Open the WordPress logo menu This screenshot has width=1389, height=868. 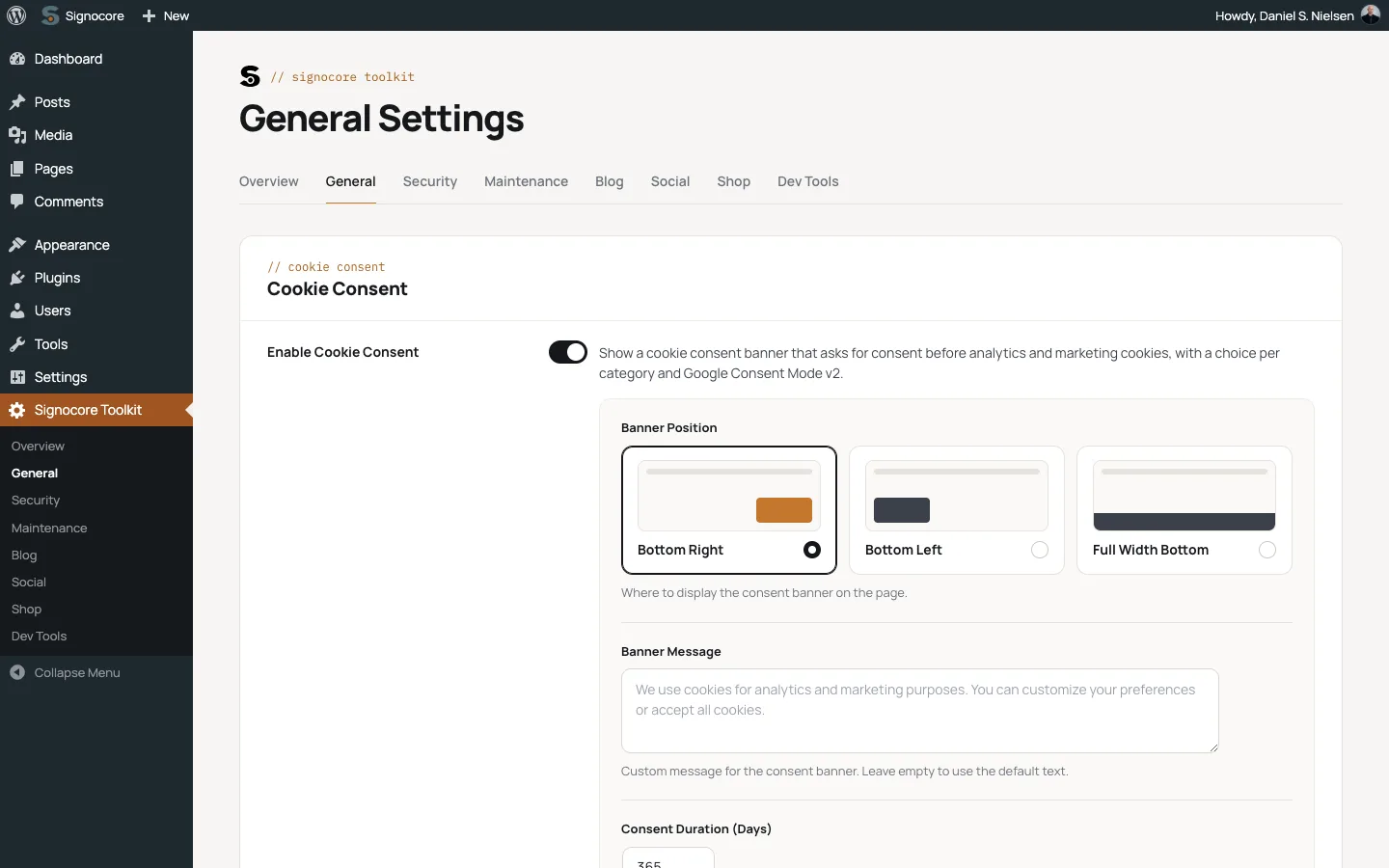16,15
